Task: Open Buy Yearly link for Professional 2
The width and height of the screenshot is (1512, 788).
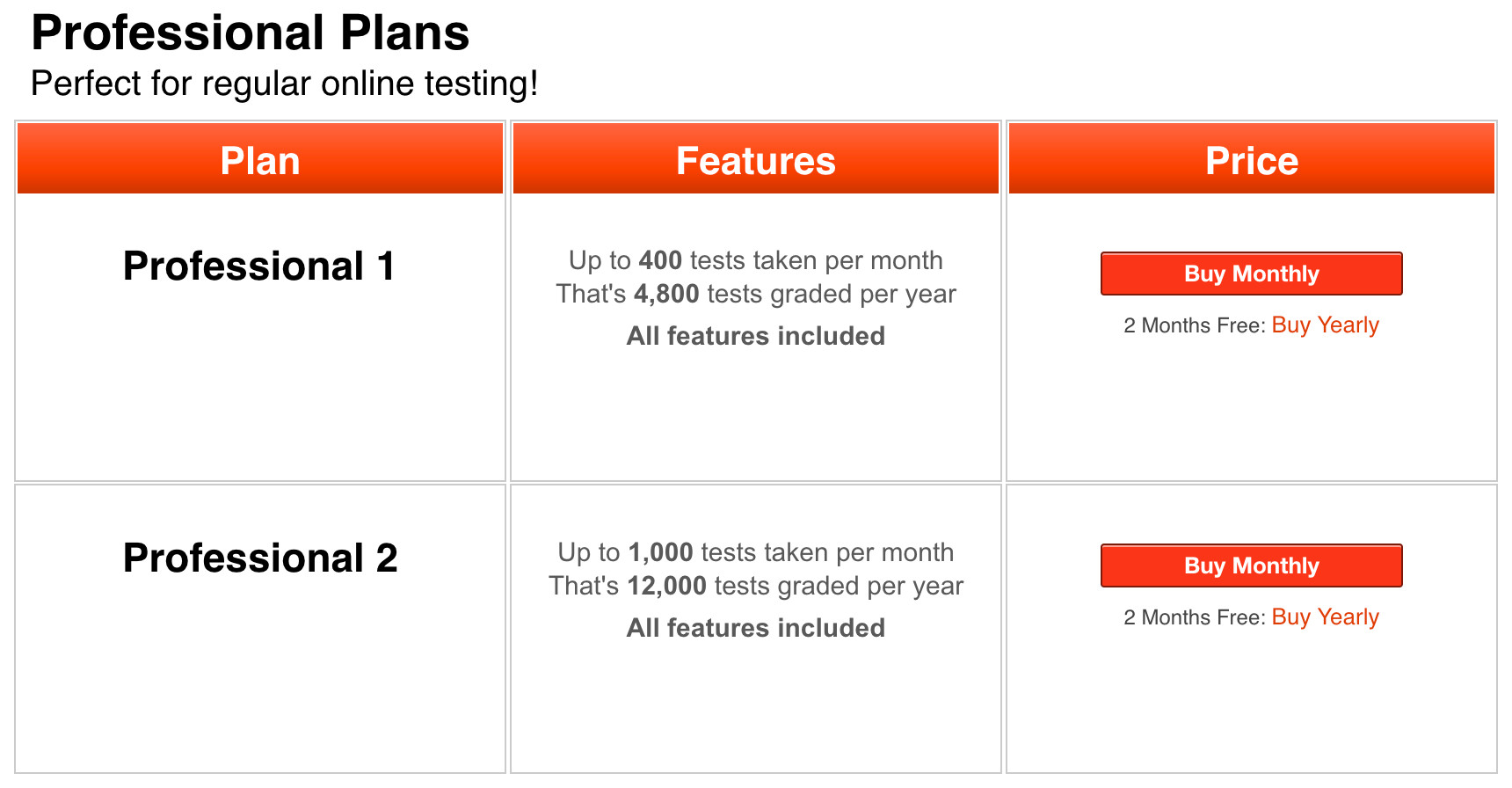Action: point(1325,617)
